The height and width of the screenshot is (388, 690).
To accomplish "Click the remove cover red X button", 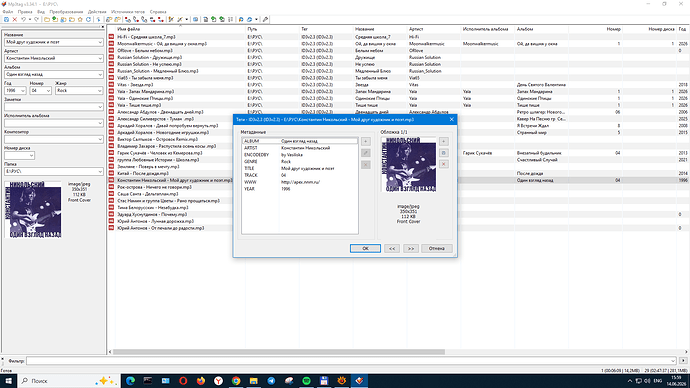I will 444,164.
